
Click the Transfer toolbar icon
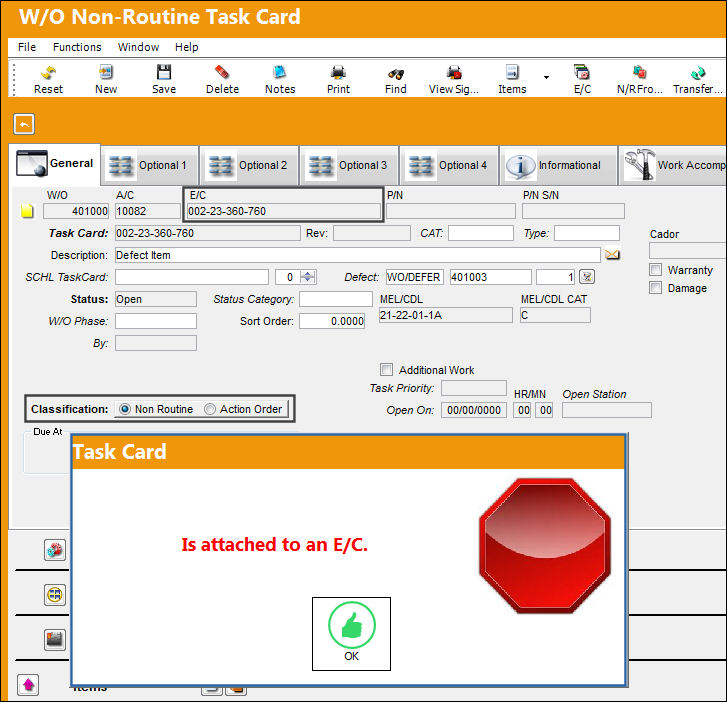click(698, 79)
